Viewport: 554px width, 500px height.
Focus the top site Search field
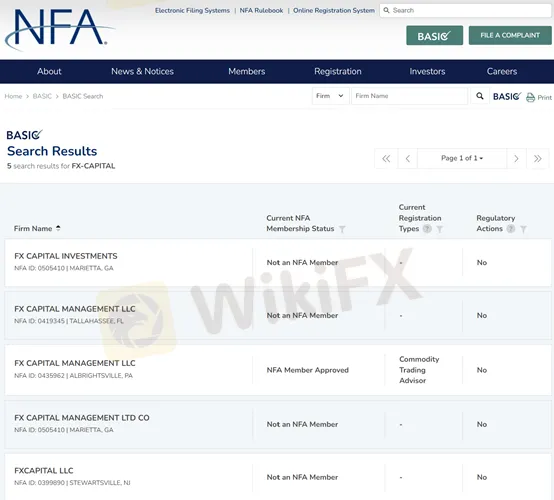[465, 10]
